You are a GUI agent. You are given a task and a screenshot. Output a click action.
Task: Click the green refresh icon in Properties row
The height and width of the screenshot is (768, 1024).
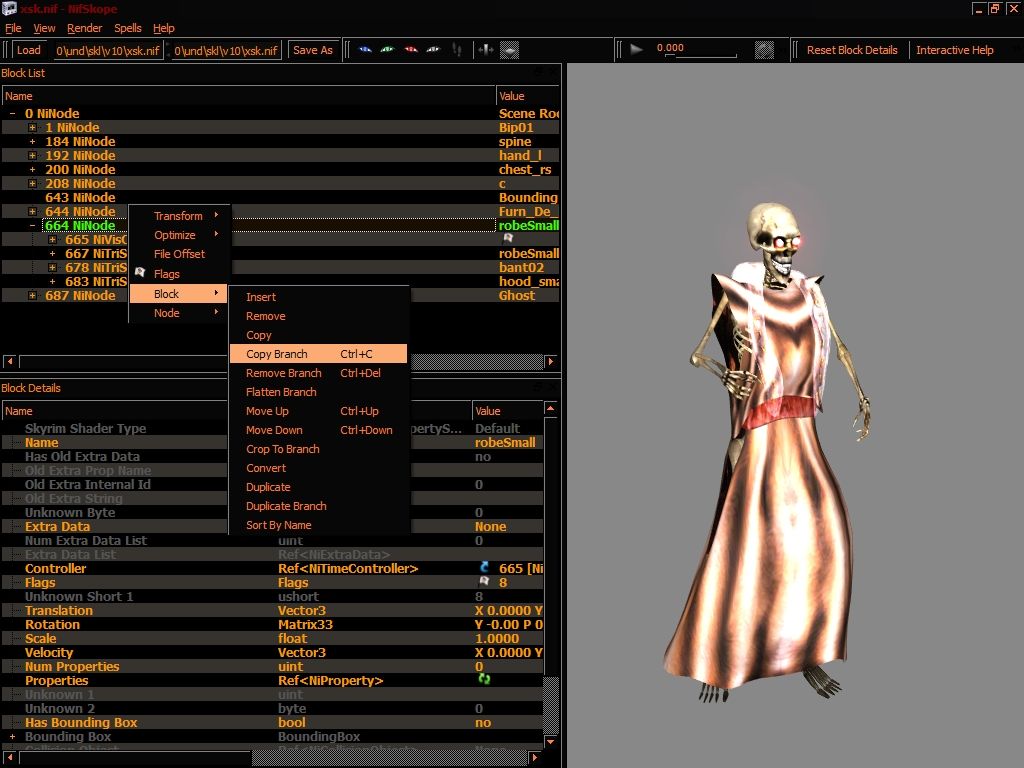point(484,679)
